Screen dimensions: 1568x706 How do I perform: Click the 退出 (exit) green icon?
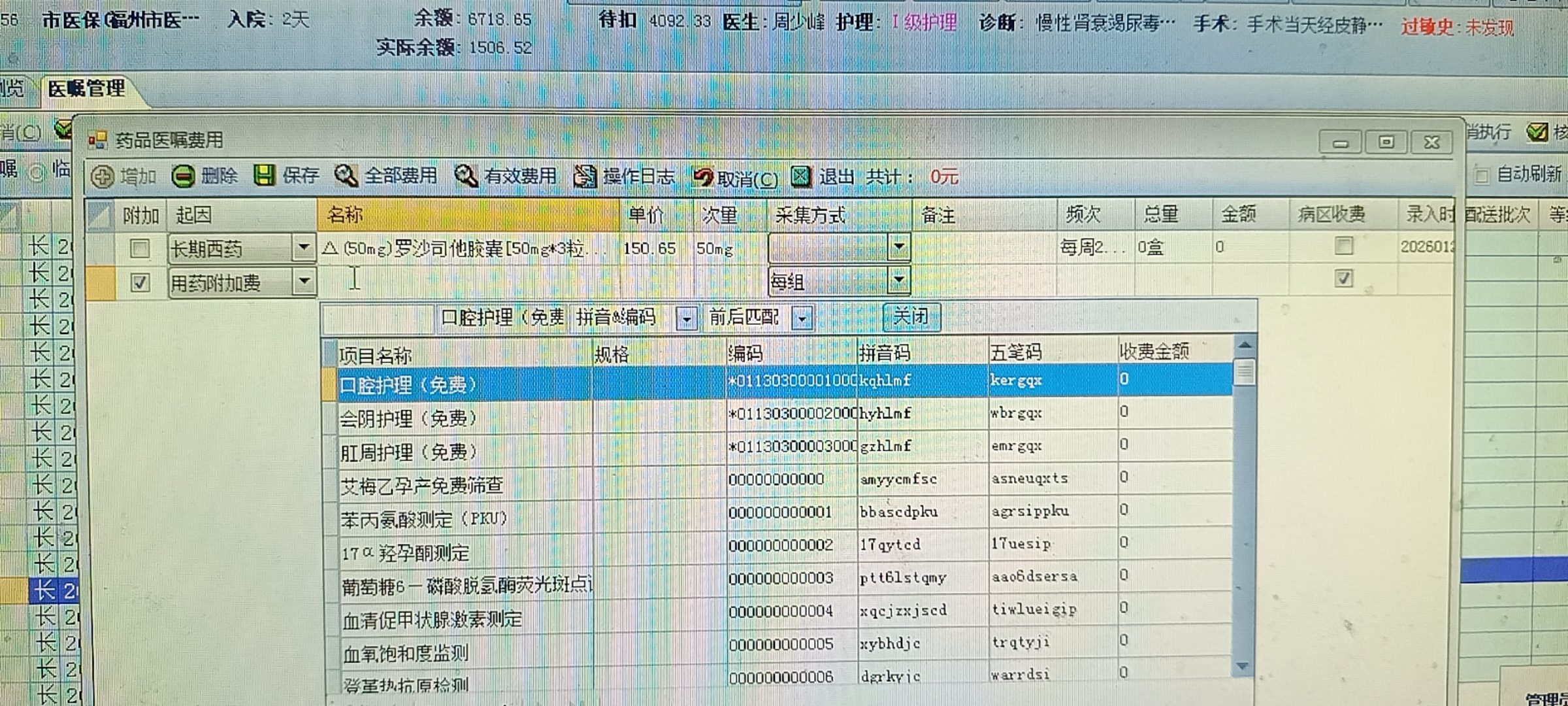click(x=801, y=176)
